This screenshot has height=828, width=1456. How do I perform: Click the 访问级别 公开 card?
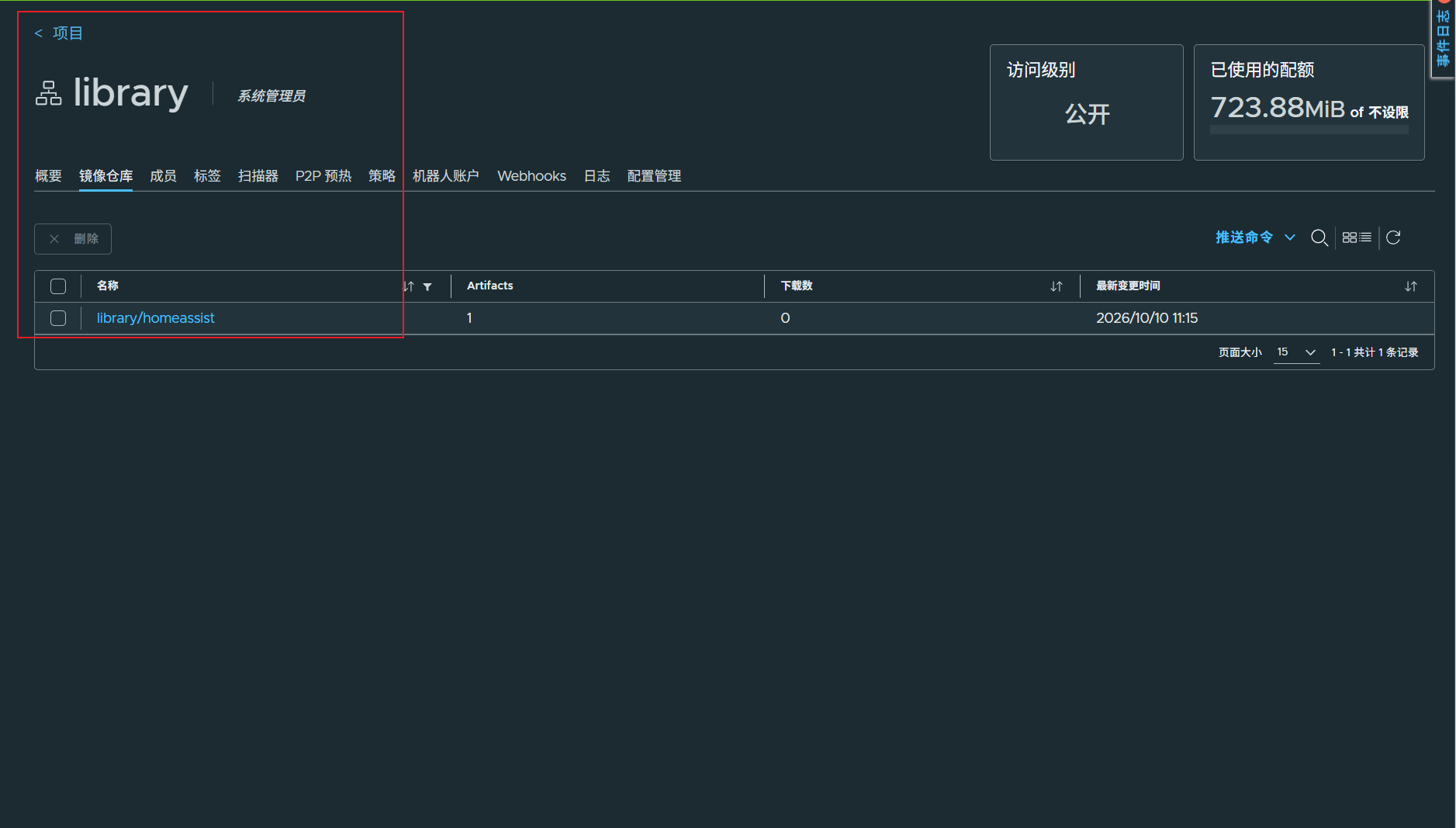pos(1086,102)
